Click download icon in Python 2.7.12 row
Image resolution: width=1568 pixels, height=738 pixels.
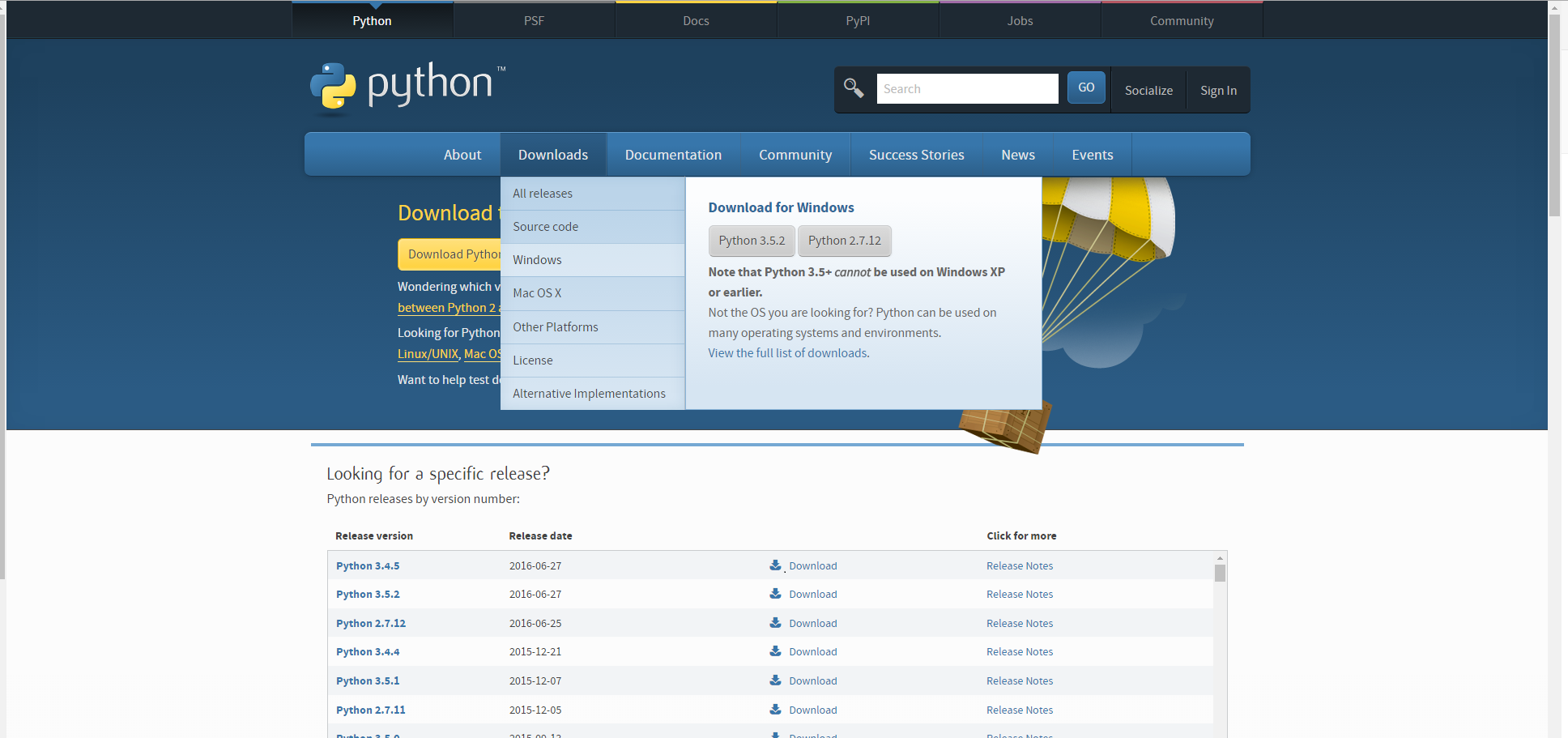click(775, 623)
